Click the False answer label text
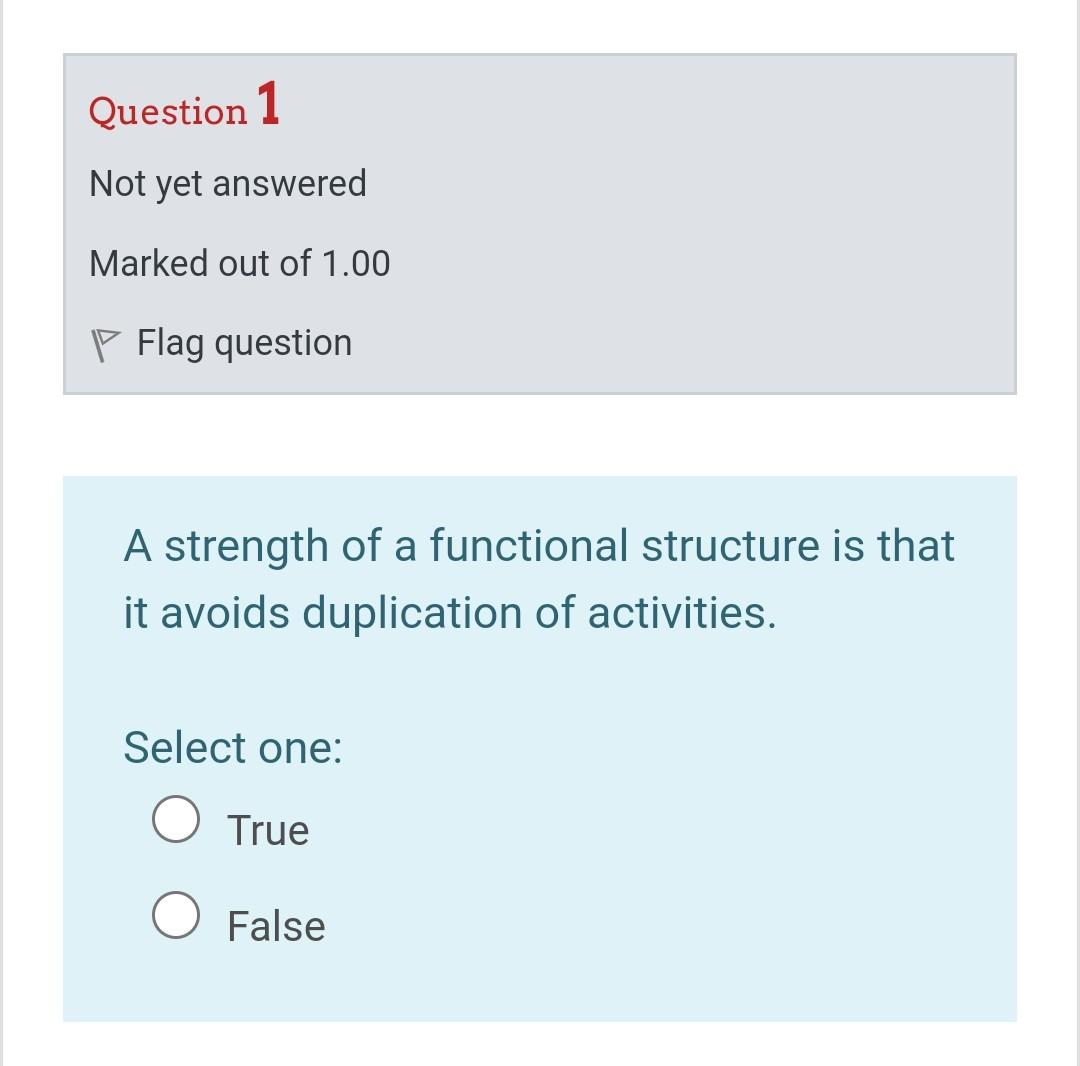This screenshot has width=1080, height=1066. coord(276,925)
